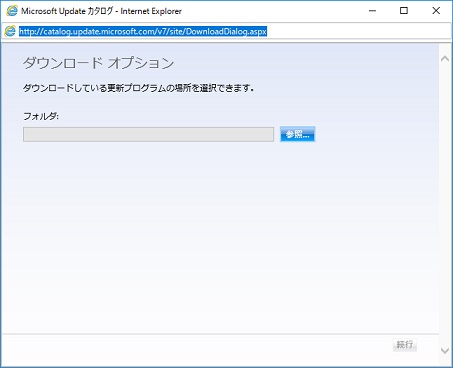Click the フォルダ: label
Screen dimensions: 453x368
(x=41, y=116)
